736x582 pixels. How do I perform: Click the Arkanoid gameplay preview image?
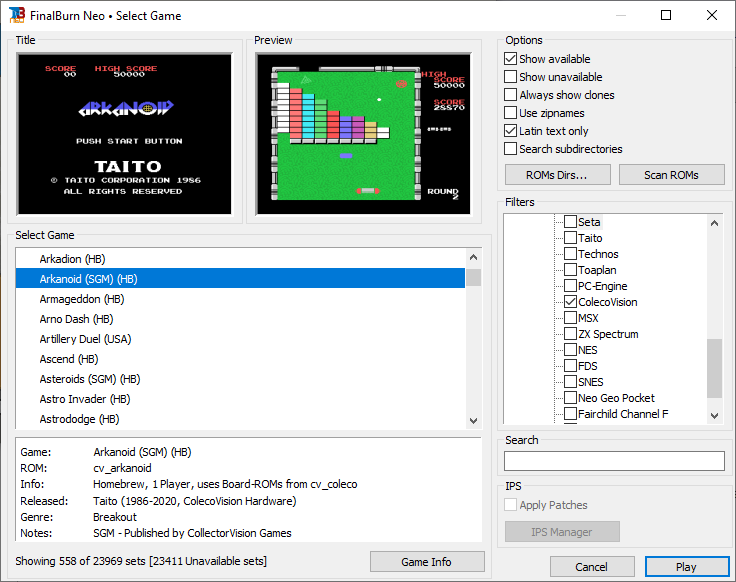[x=363, y=134]
